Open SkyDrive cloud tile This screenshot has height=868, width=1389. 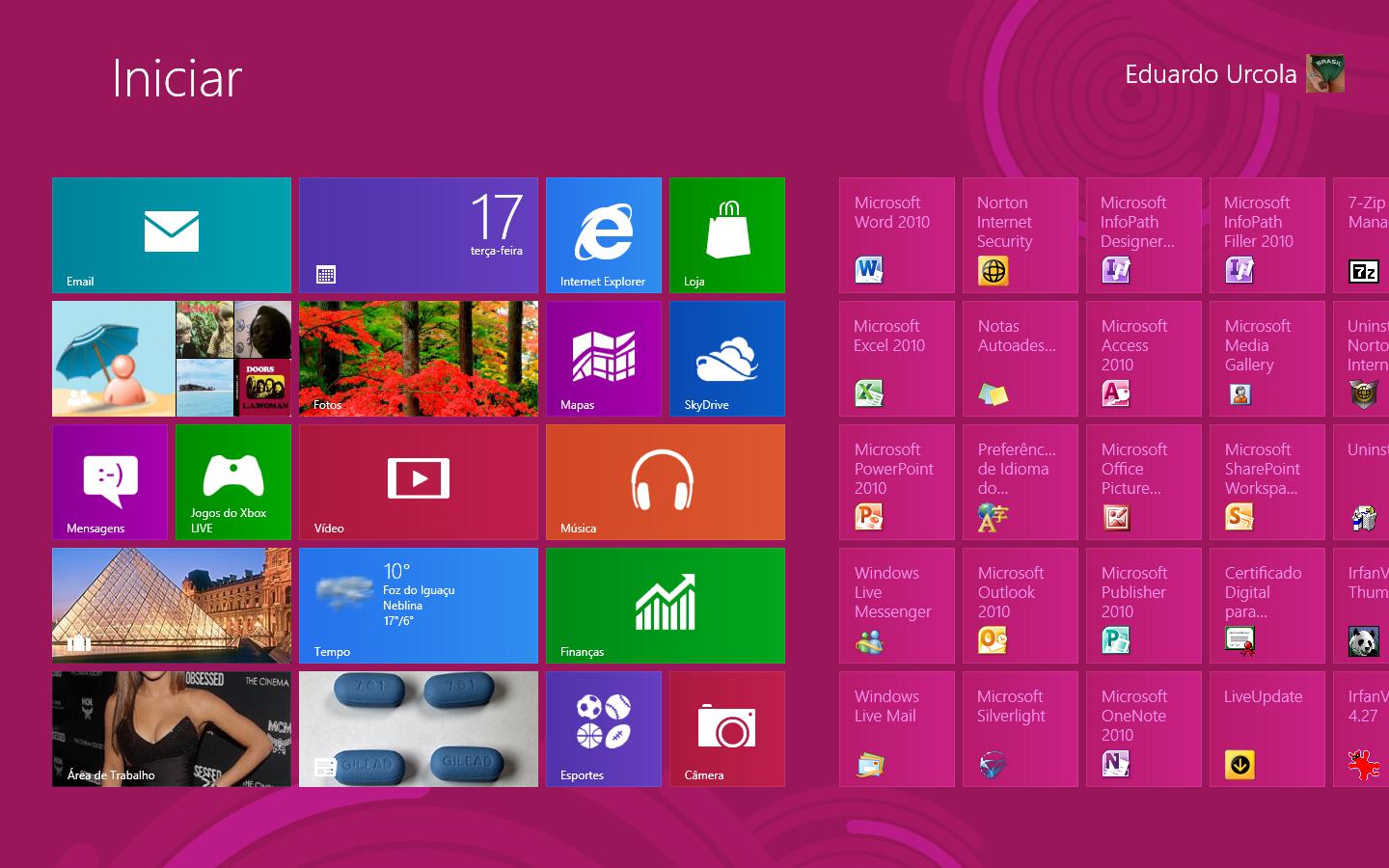coord(726,358)
